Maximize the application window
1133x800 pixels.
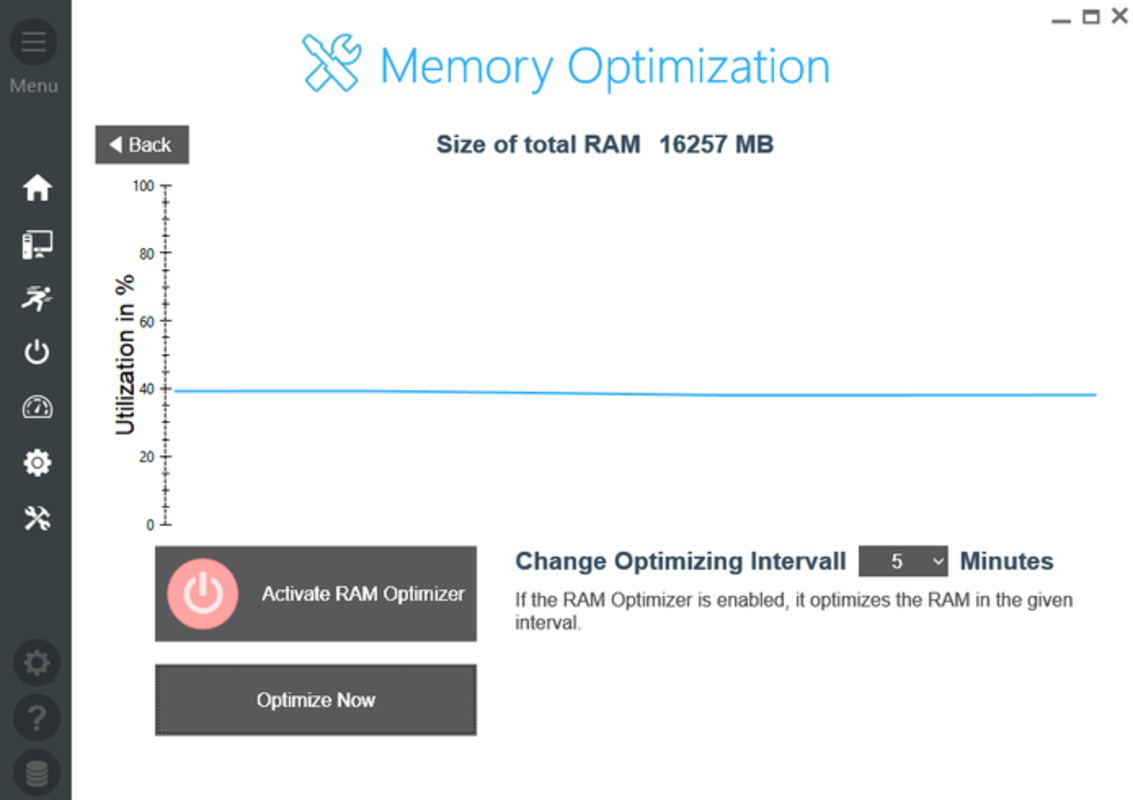(x=1091, y=17)
